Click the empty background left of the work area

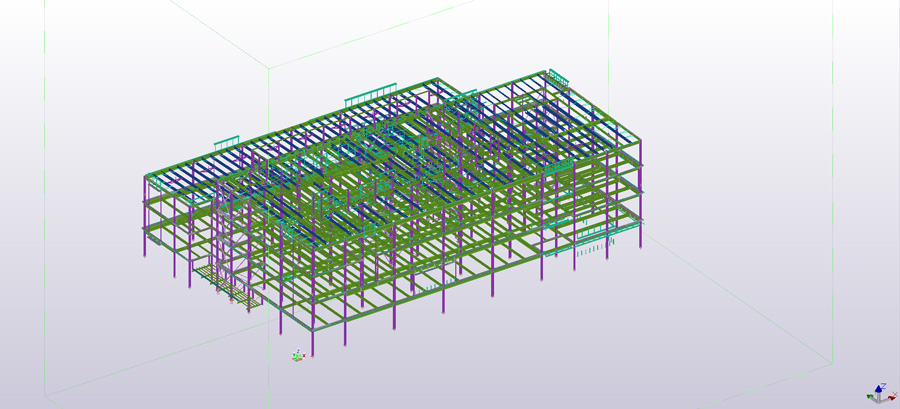(20, 200)
